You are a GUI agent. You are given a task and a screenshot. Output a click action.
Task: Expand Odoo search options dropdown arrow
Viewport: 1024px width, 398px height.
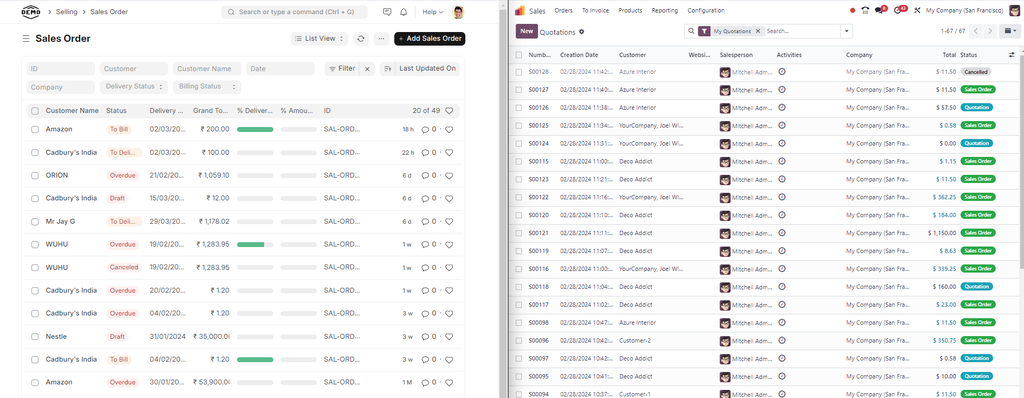(847, 31)
